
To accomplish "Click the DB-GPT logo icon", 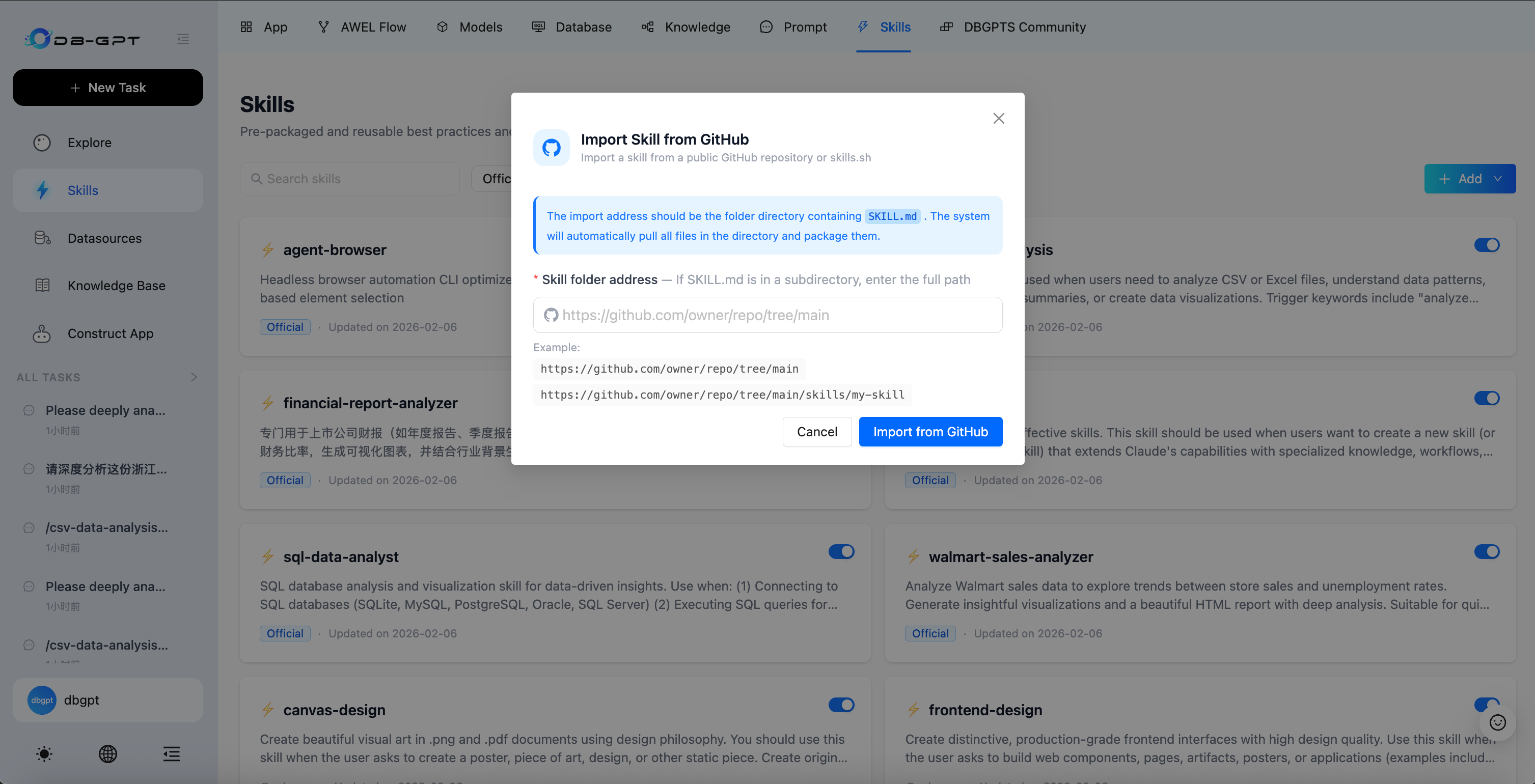I will point(39,38).
